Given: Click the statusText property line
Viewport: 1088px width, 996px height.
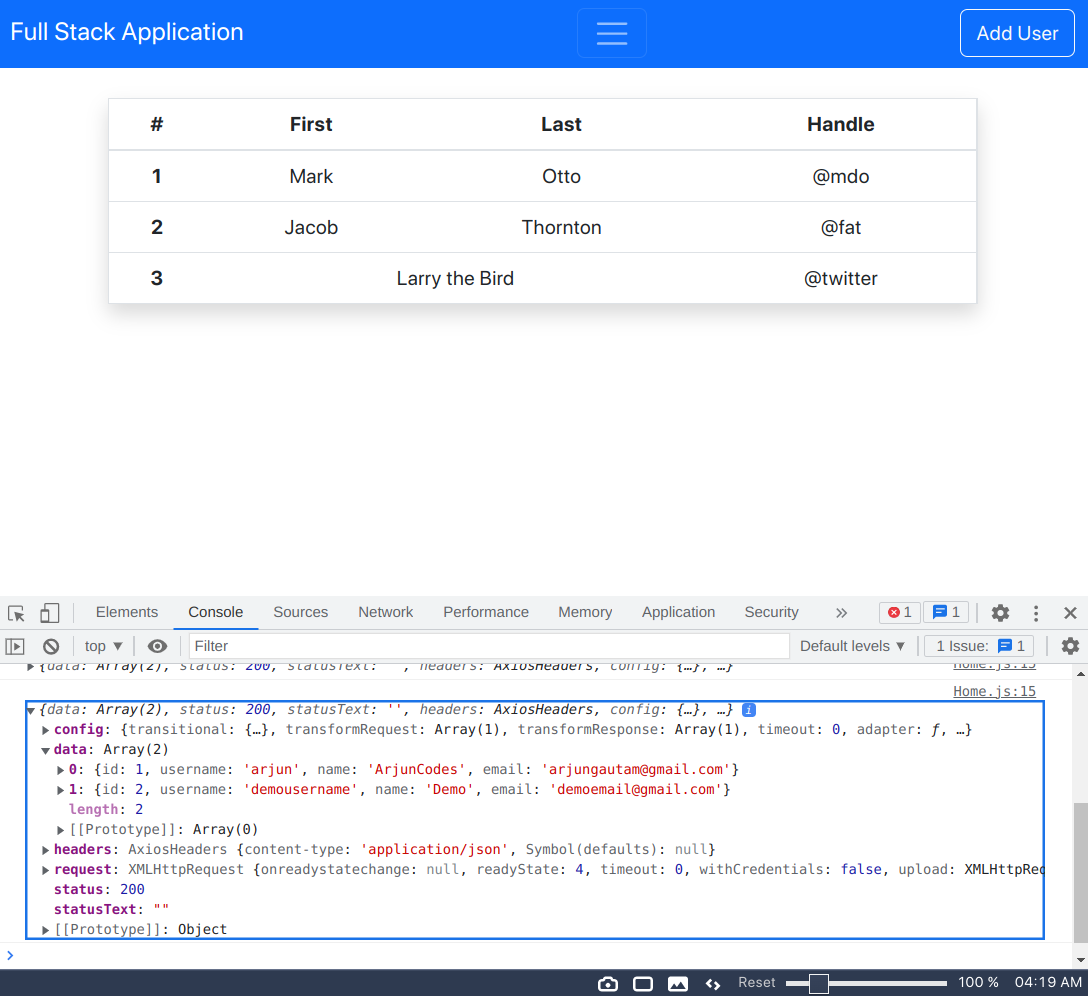Looking at the screenshot, I should [x=112, y=910].
